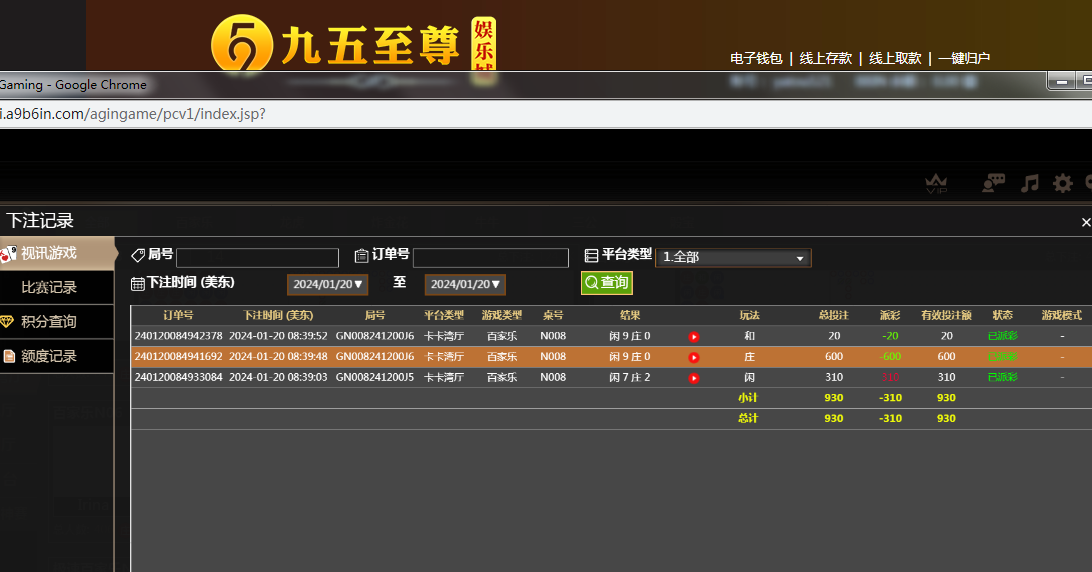Click the music note icon

pos(1029,183)
